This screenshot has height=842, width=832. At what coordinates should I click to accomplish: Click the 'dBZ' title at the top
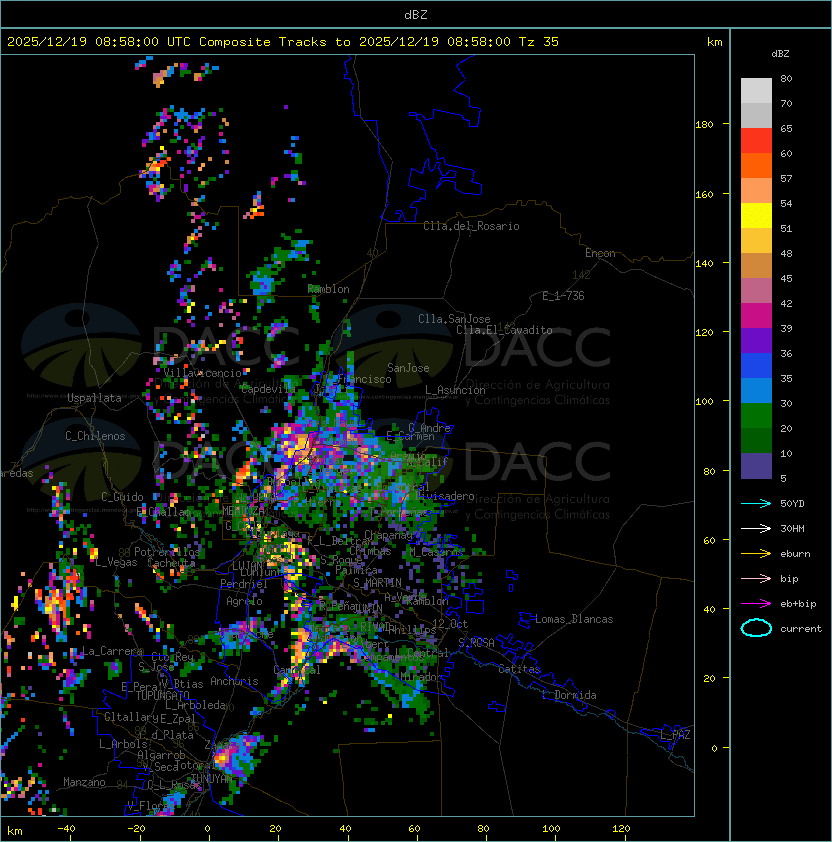coord(416,14)
